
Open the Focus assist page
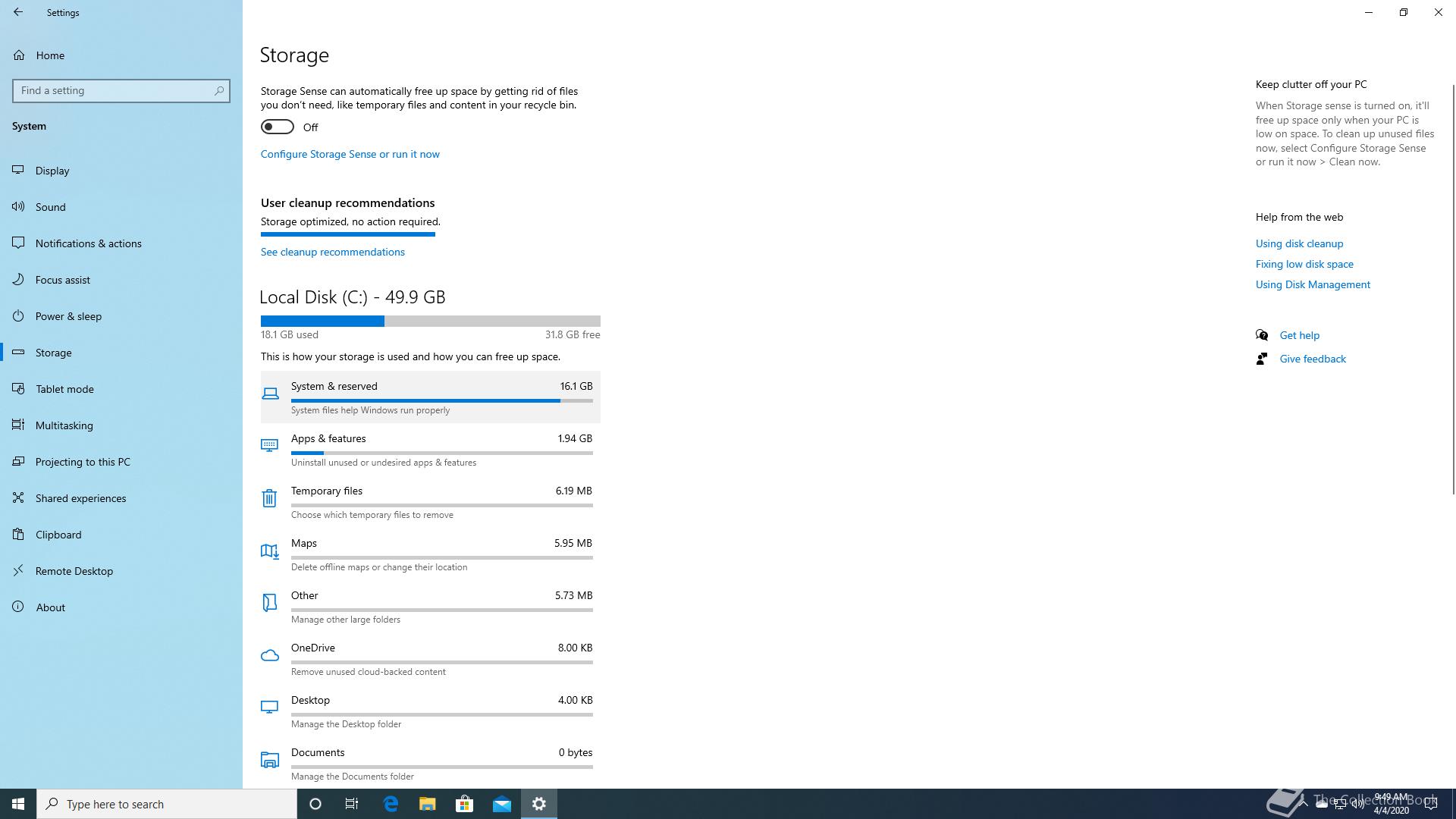point(121,280)
